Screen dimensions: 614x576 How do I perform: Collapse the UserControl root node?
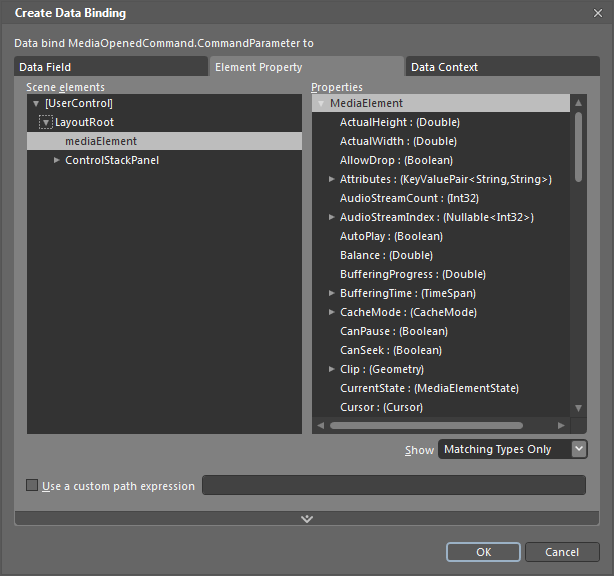point(36,103)
